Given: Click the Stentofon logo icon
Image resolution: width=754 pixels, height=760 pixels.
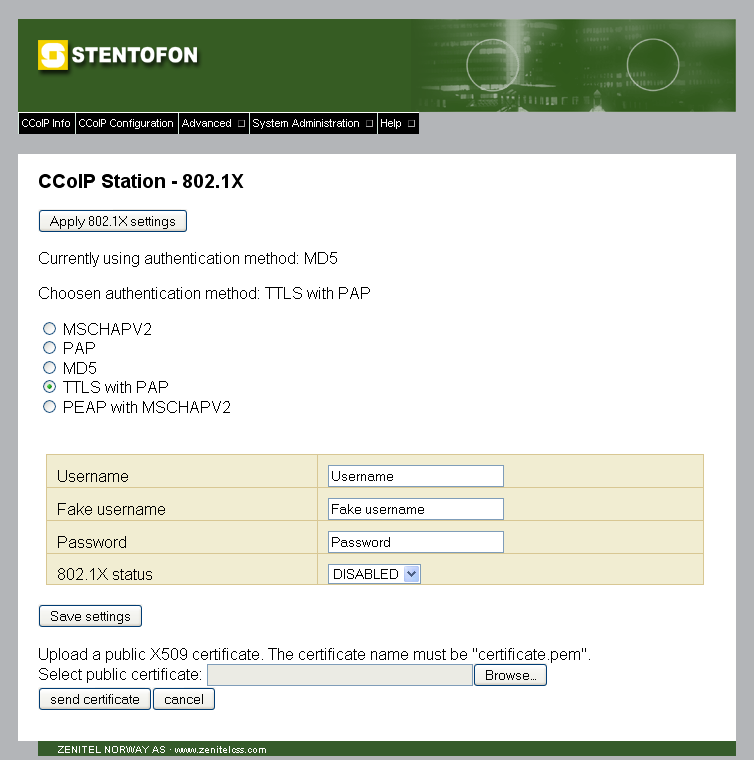Looking at the screenshot, I should click(x=52, y=55).
